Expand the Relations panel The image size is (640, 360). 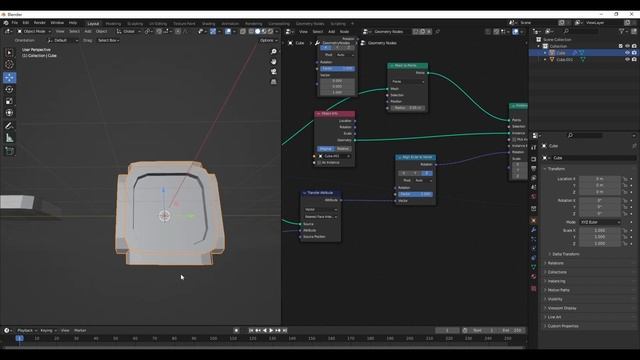tap(556, 263)
